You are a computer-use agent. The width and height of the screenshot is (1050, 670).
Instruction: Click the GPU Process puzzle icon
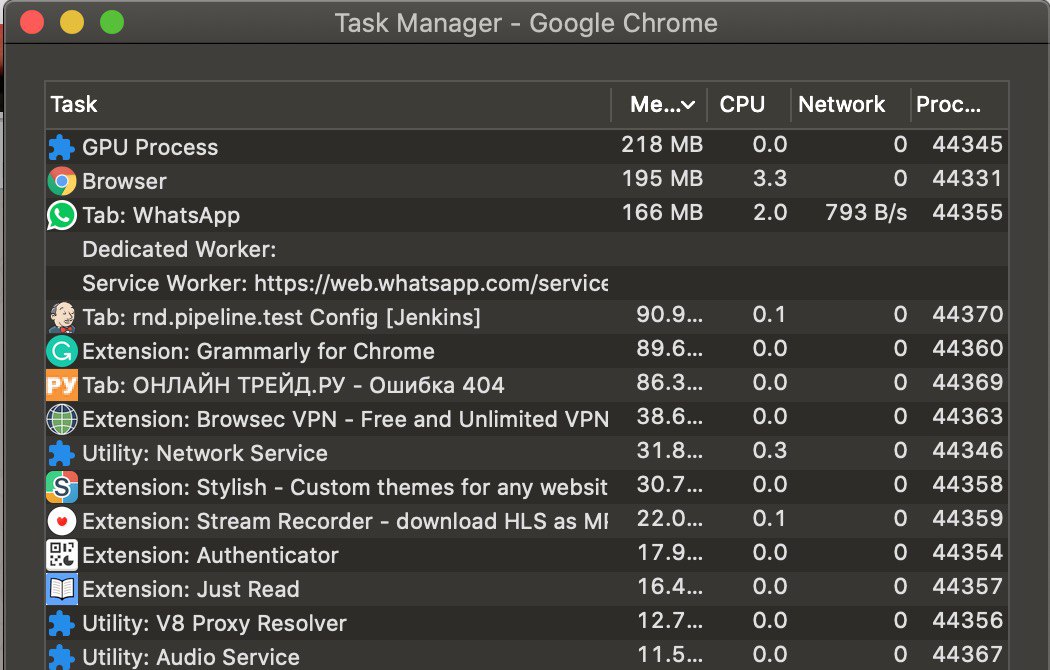[61, 147]
